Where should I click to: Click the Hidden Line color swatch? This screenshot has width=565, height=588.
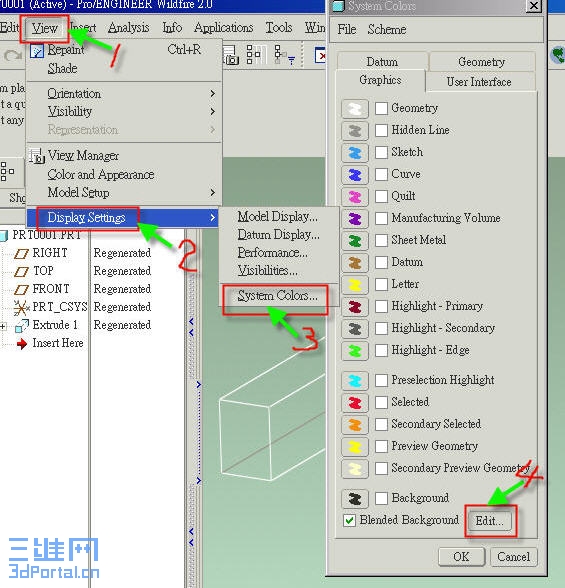pyautogui.click(x=355, y=131)
